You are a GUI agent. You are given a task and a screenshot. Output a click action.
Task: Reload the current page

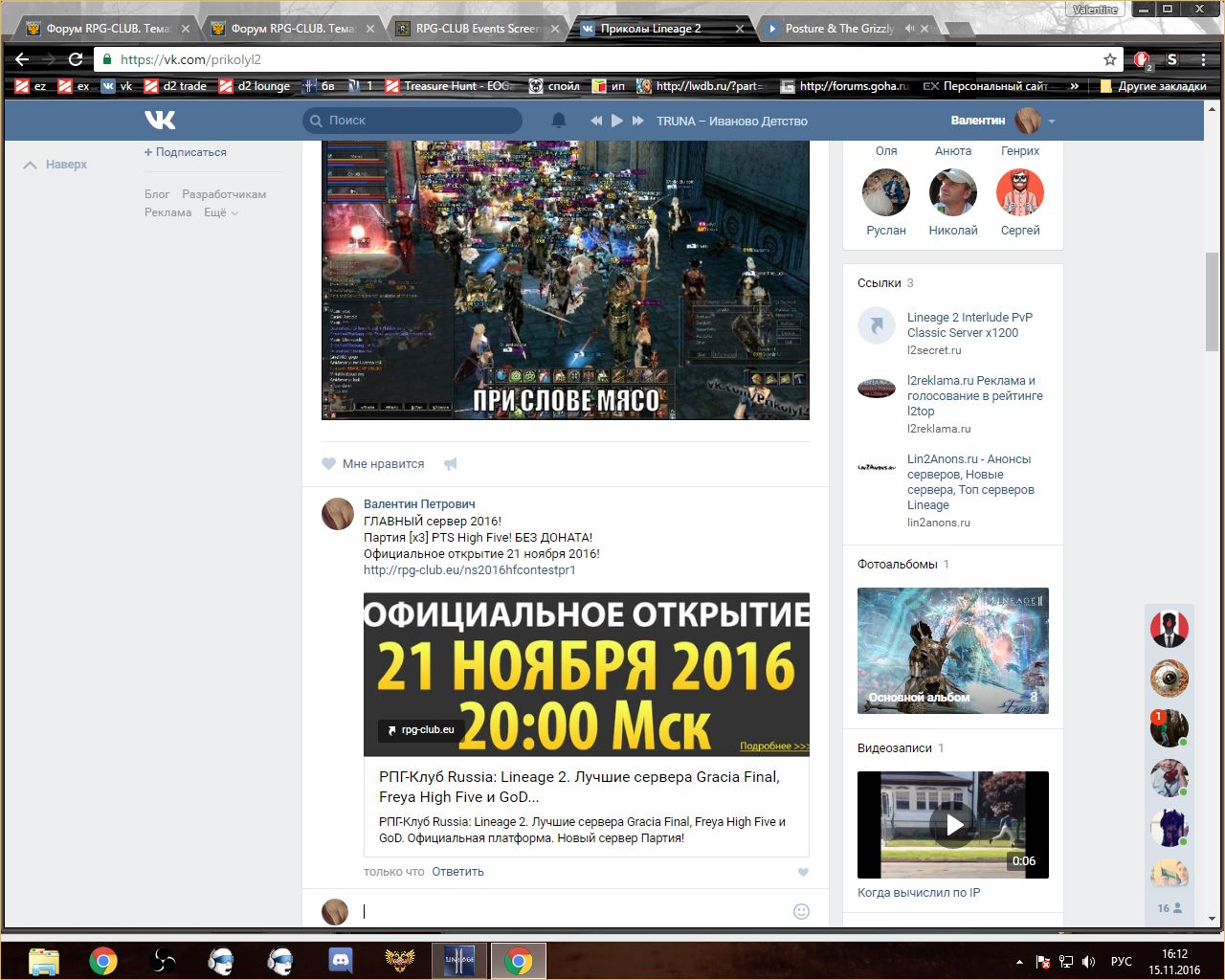[76, 59]
